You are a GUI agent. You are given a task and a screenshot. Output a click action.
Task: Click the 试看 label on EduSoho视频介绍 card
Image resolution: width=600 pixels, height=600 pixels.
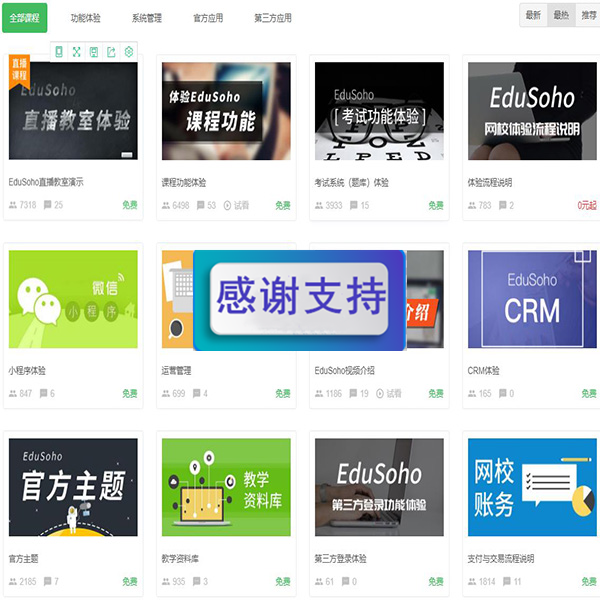pyautogui.click(x=394, y=393)
